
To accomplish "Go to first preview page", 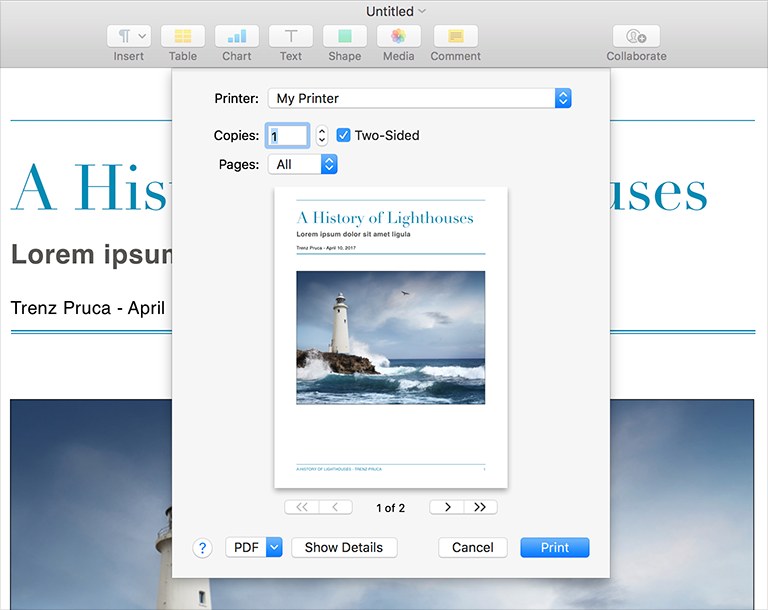I will pyautogui.click(x=302, y=507).
